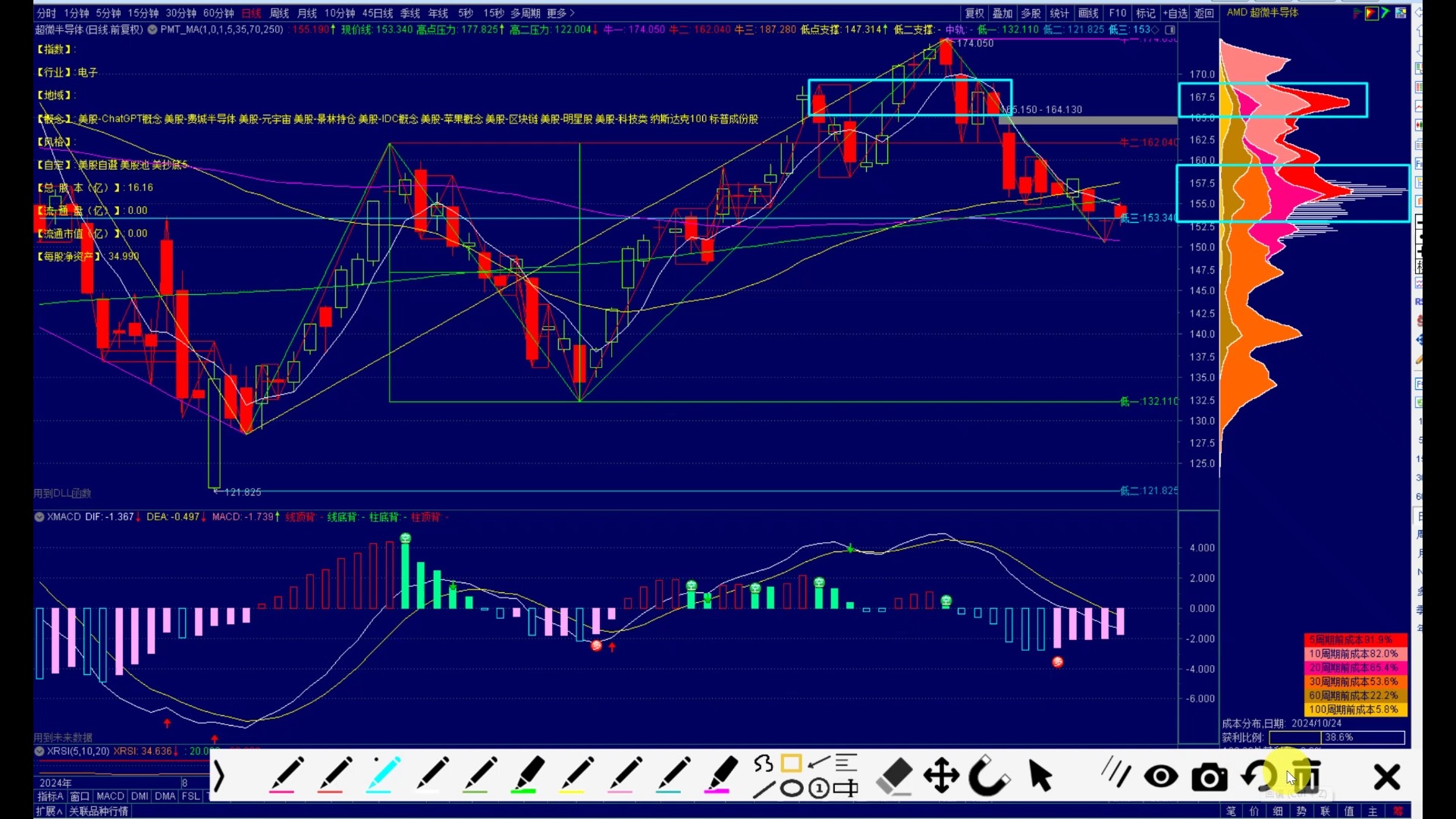
Task: Choose the ellipse shape tool
Action: tap(791, 789)
